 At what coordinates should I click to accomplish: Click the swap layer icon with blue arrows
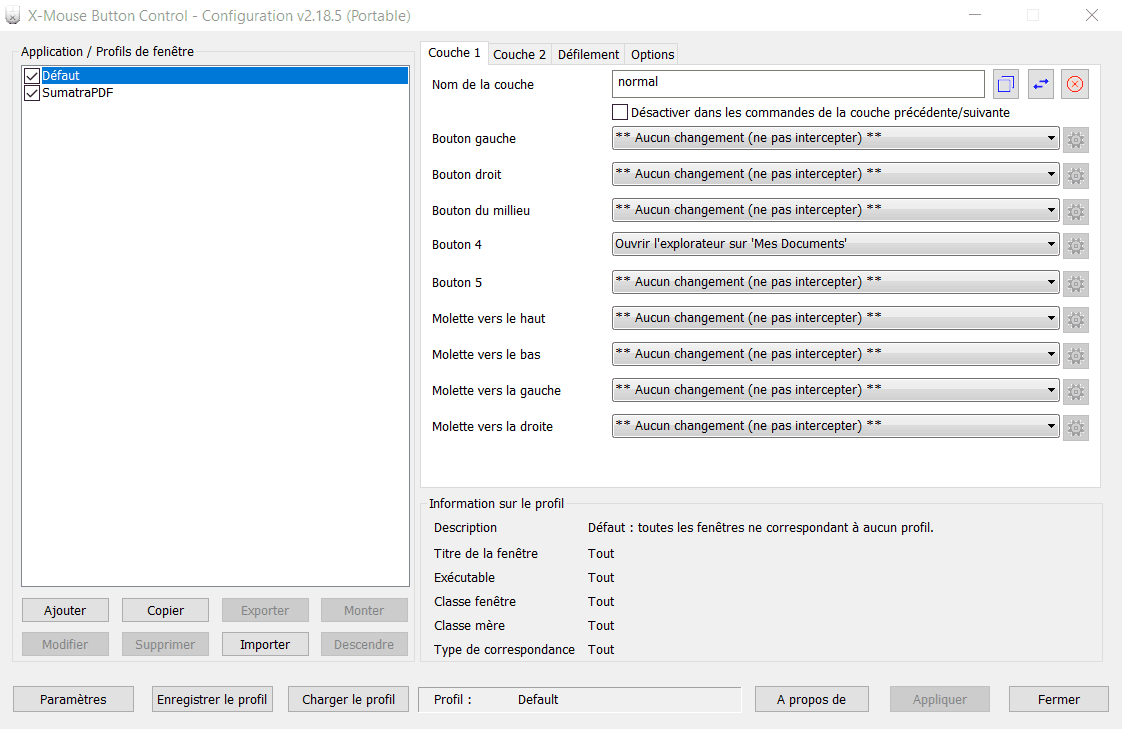[x=1041, y=85]
